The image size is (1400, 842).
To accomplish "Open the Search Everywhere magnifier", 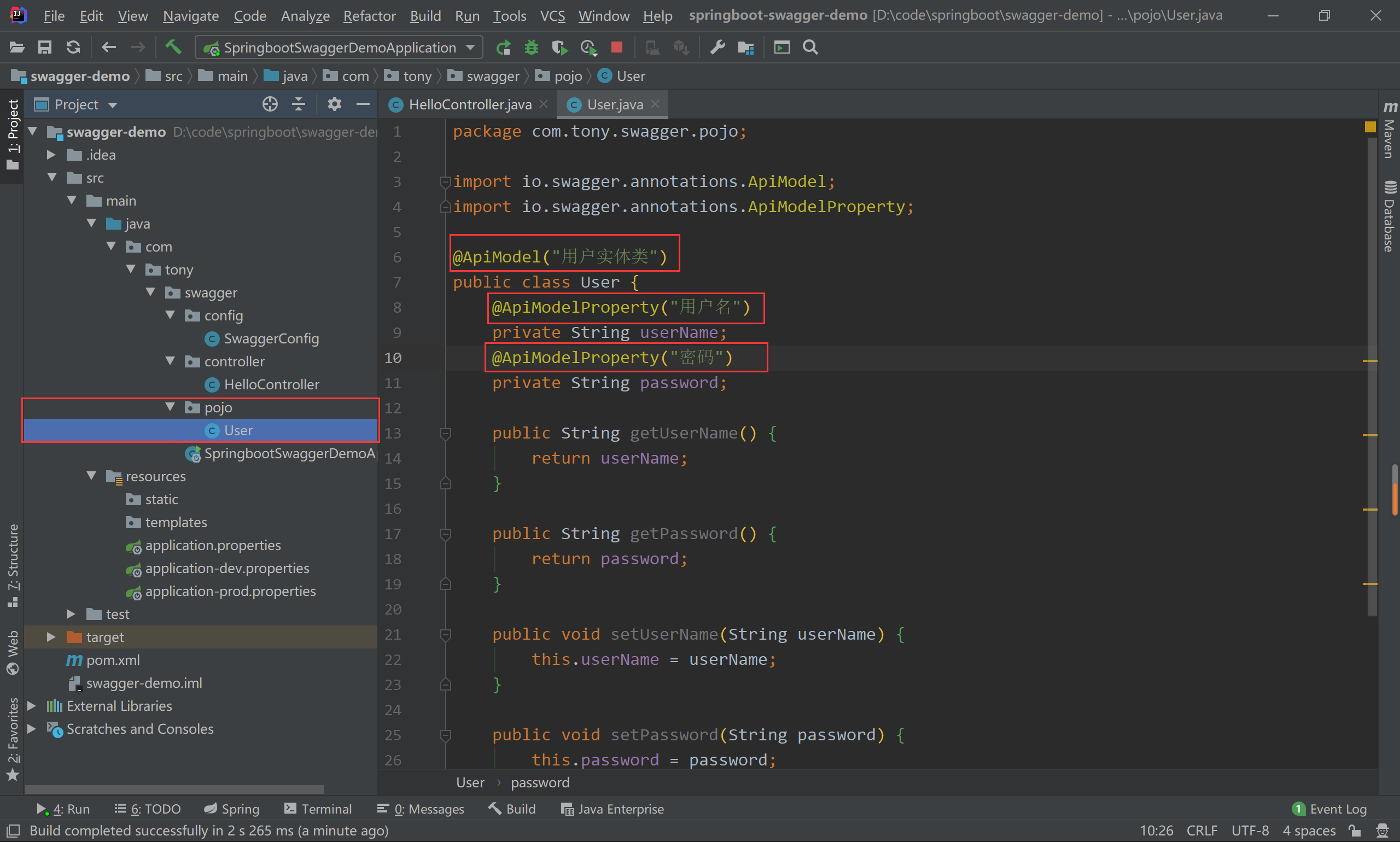I will point(810,47).
